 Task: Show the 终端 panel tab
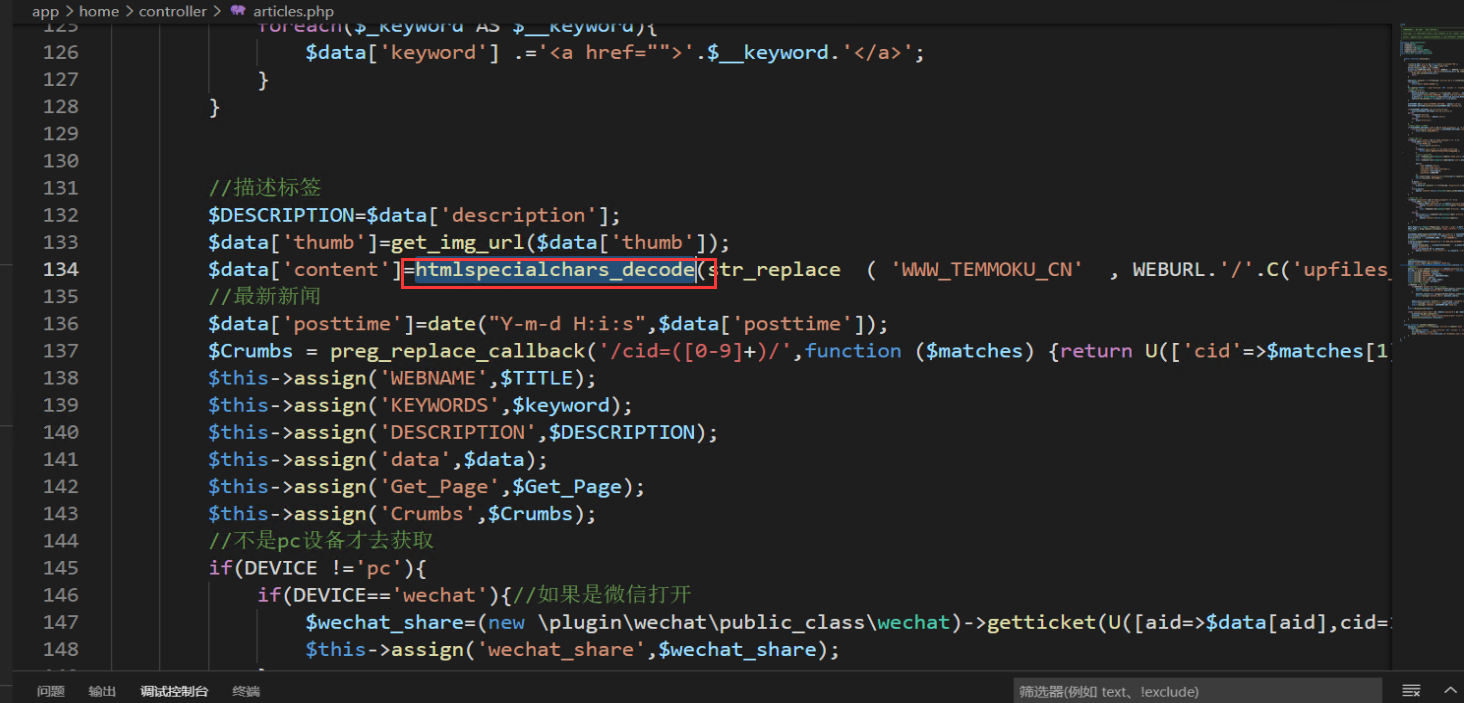click(x=246, y=691)
